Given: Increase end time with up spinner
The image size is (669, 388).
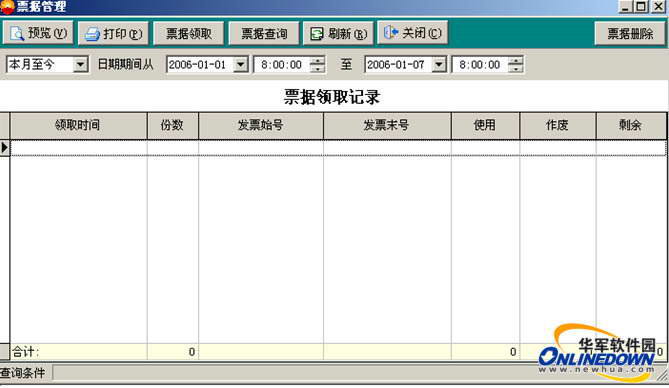Looking at the screenshot, I should (515, 61).
